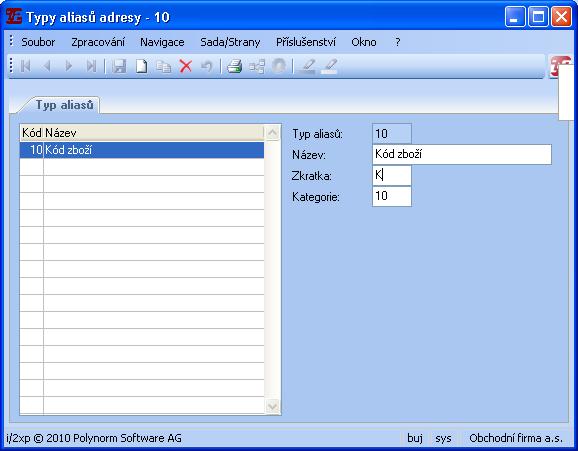
Task: Select list row 10 Kód zboží
Action: point(142,150)
